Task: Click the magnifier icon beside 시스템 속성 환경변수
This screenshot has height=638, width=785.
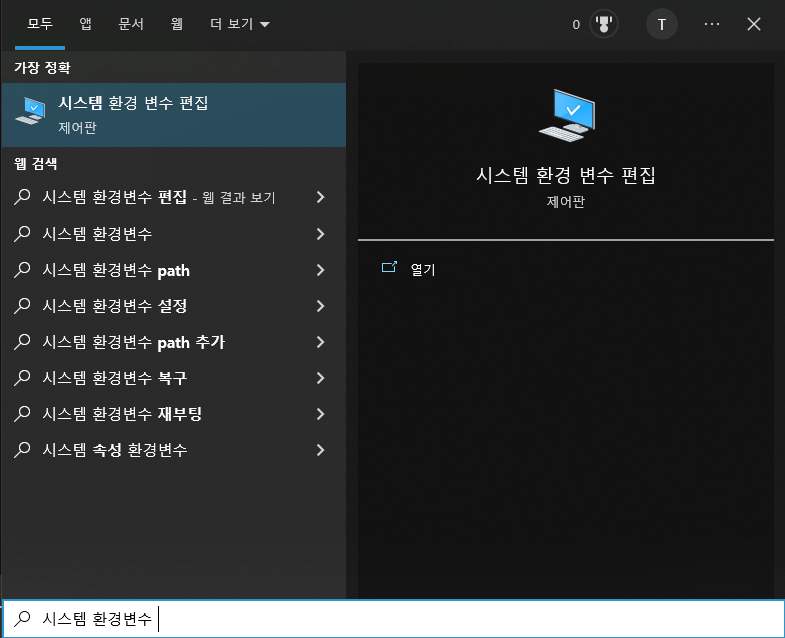Action: pyautogui.click(x=22, y=450)
